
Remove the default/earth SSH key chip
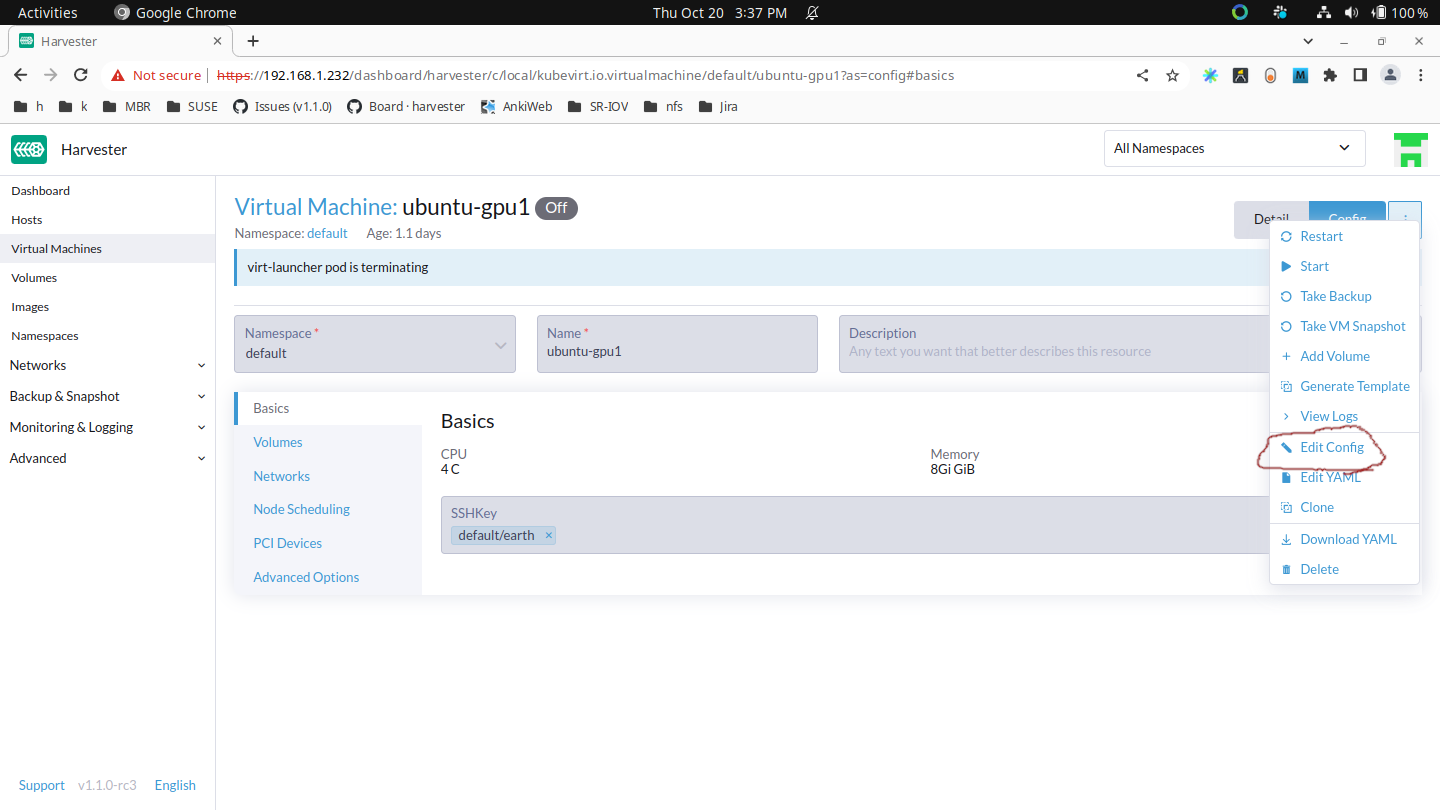[548, 535]
